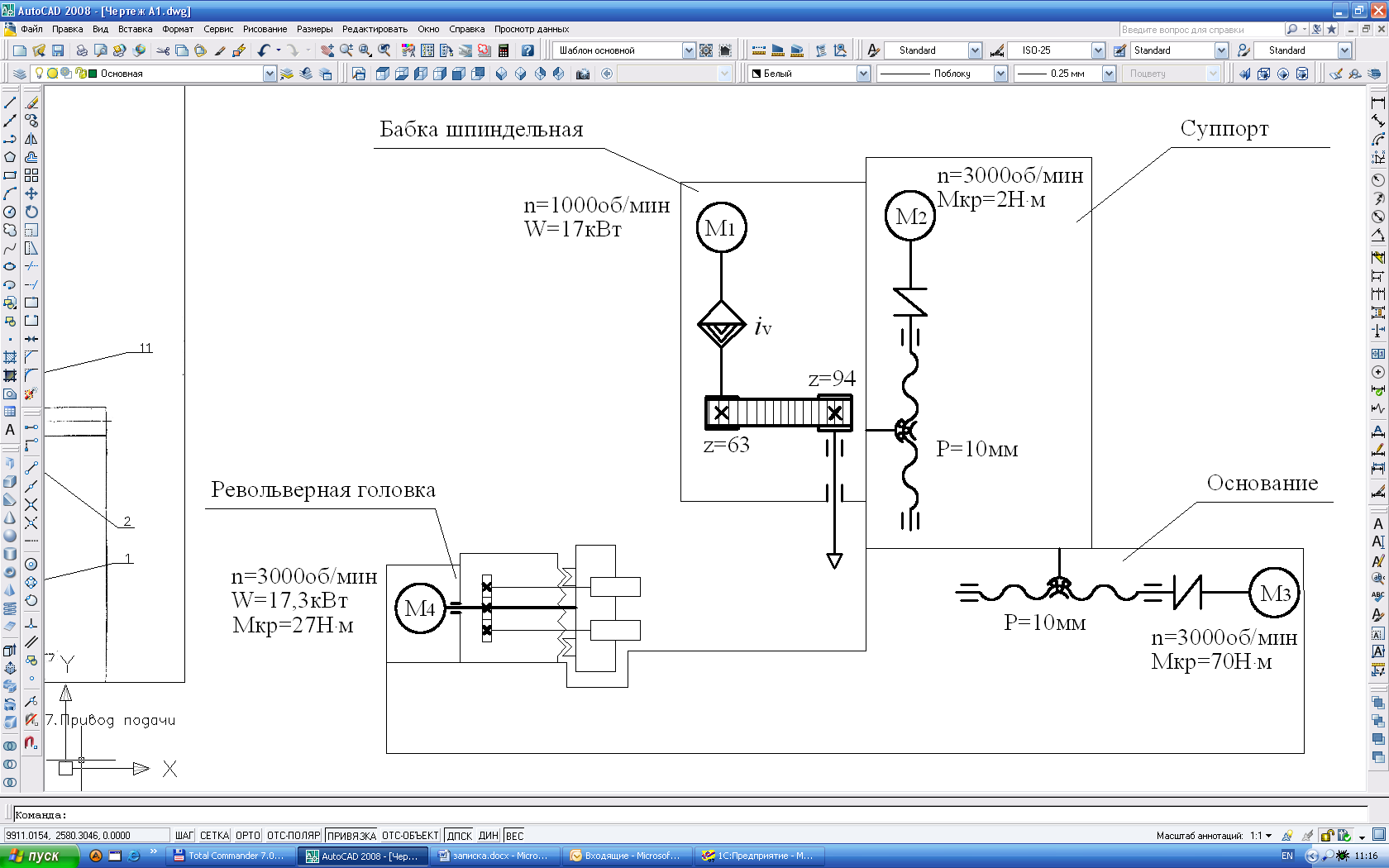Image resolution: width=1389 pixels, height=868 pixels.
Task: Select the Multiline Text tool
Action: (x=10, y=430)
